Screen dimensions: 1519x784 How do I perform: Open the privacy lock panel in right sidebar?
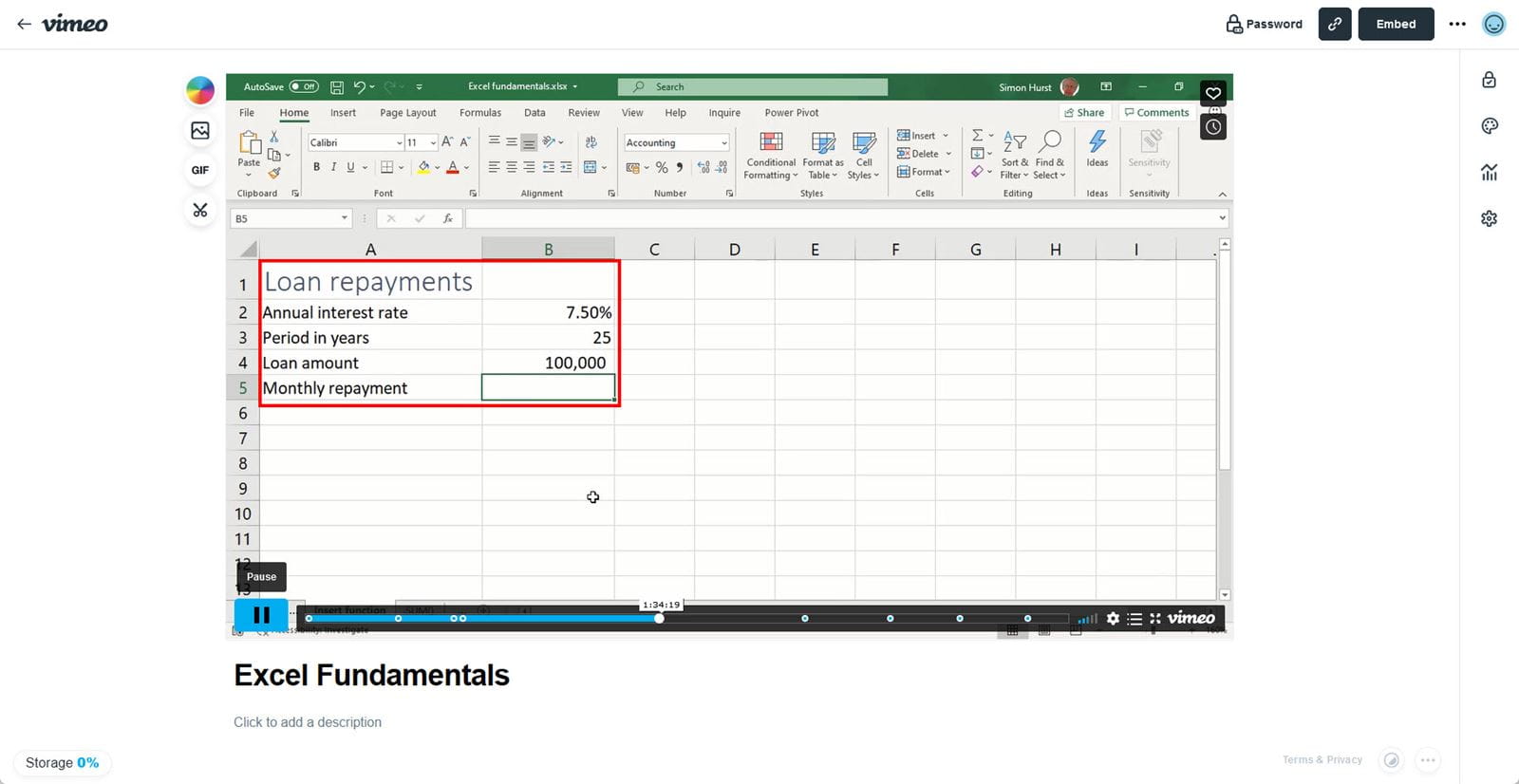click(x=1489, y=80)
